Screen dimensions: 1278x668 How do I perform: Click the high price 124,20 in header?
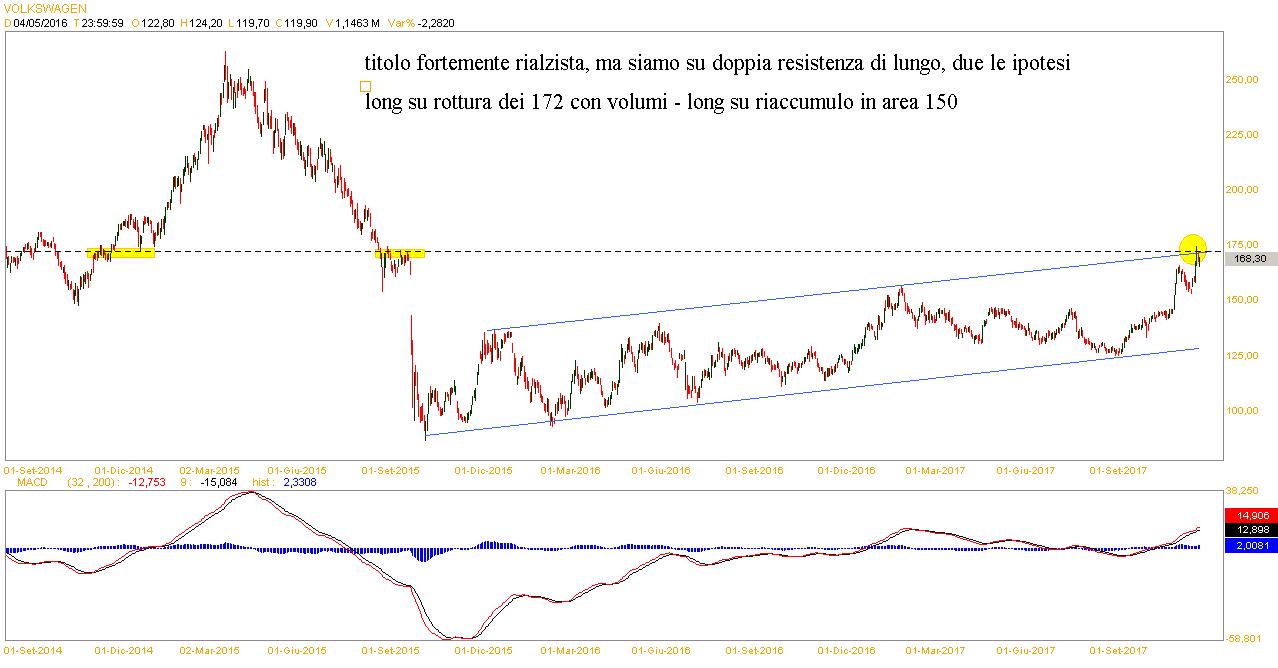[205, 22]
